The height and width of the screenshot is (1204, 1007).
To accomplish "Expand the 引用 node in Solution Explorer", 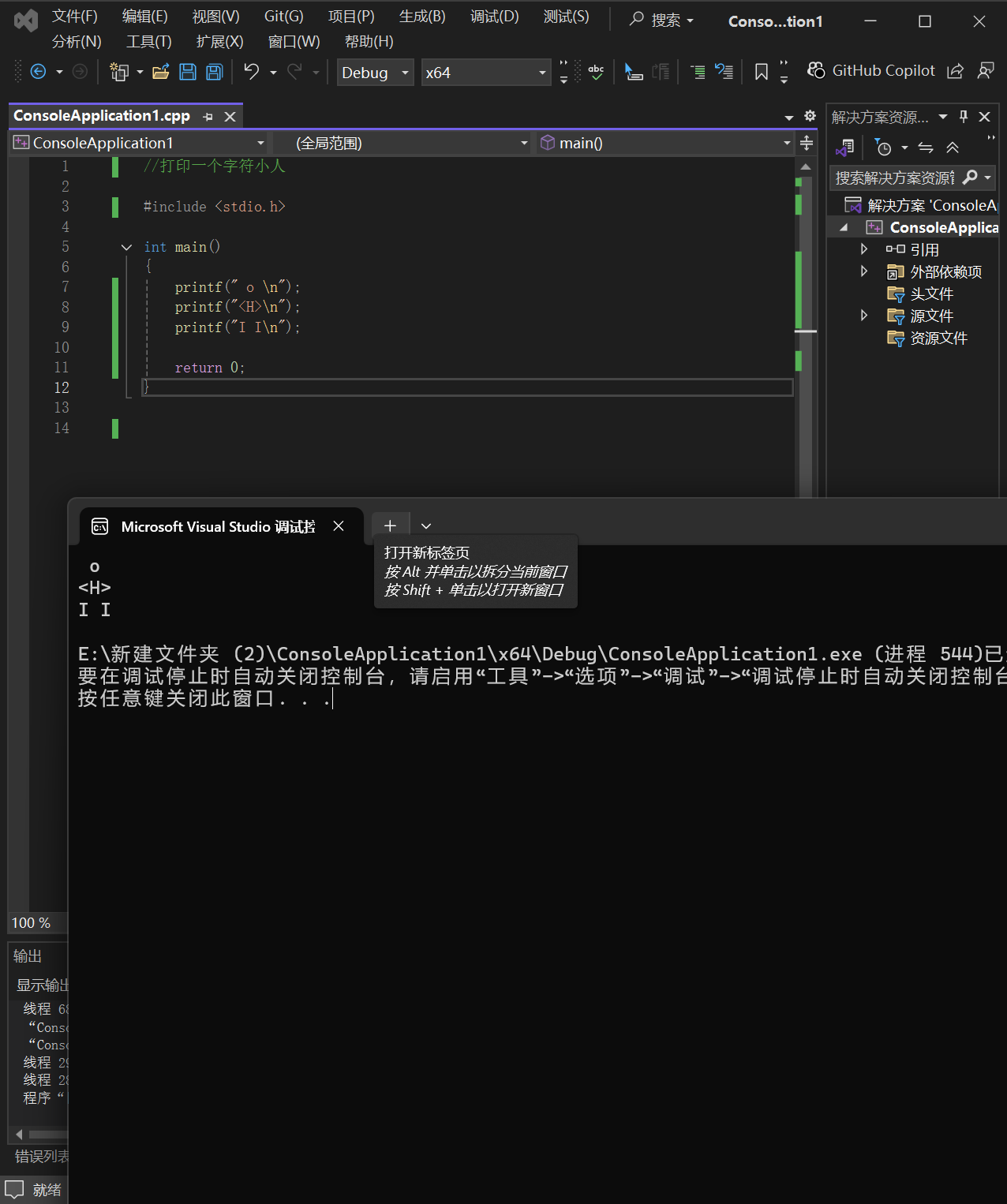I will coord(864,249).
